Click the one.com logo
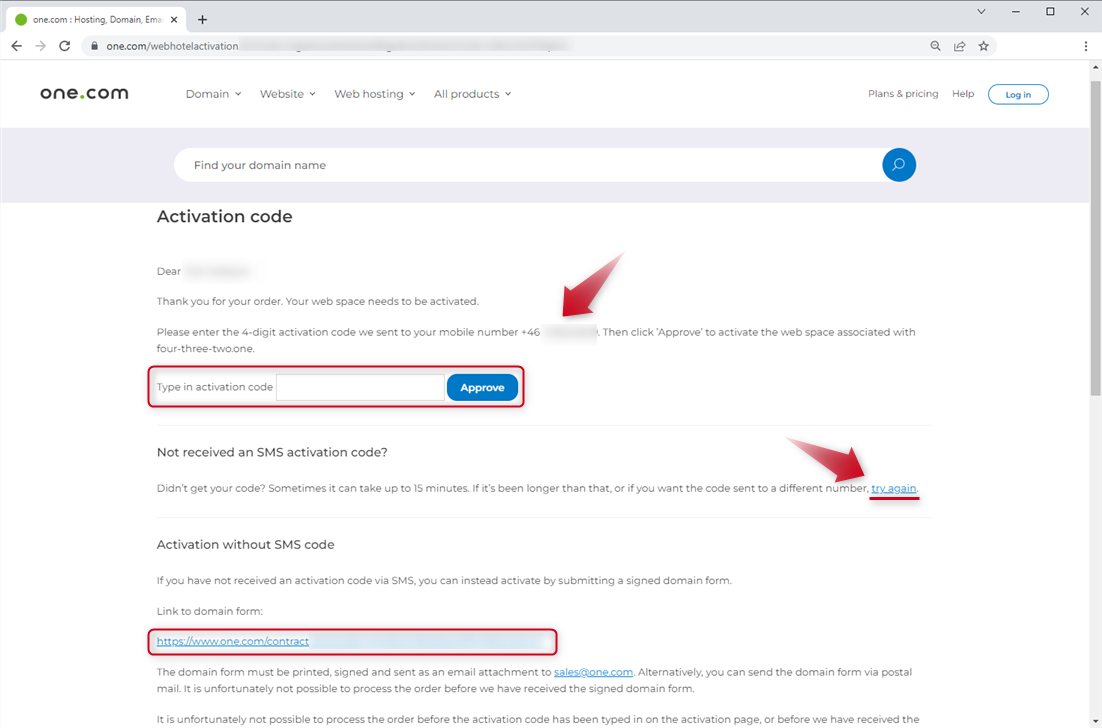The image size is (1102, 728). (x=84, y=93)
